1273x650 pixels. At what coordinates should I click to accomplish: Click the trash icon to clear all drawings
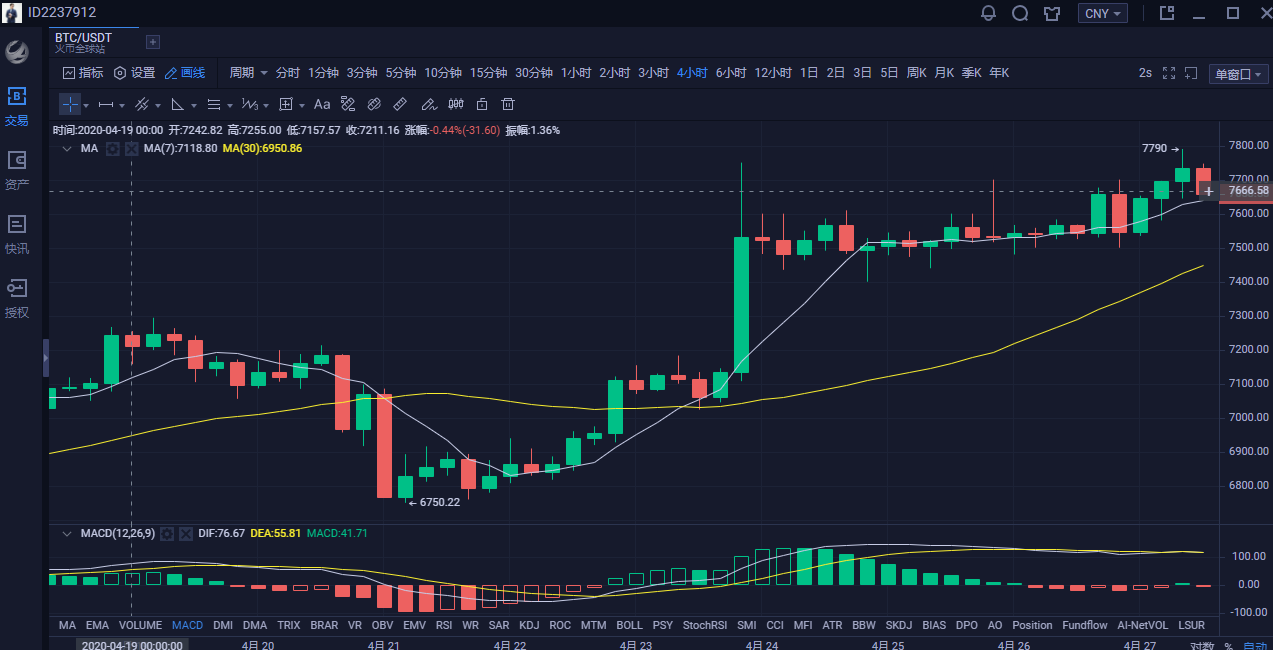507,103
